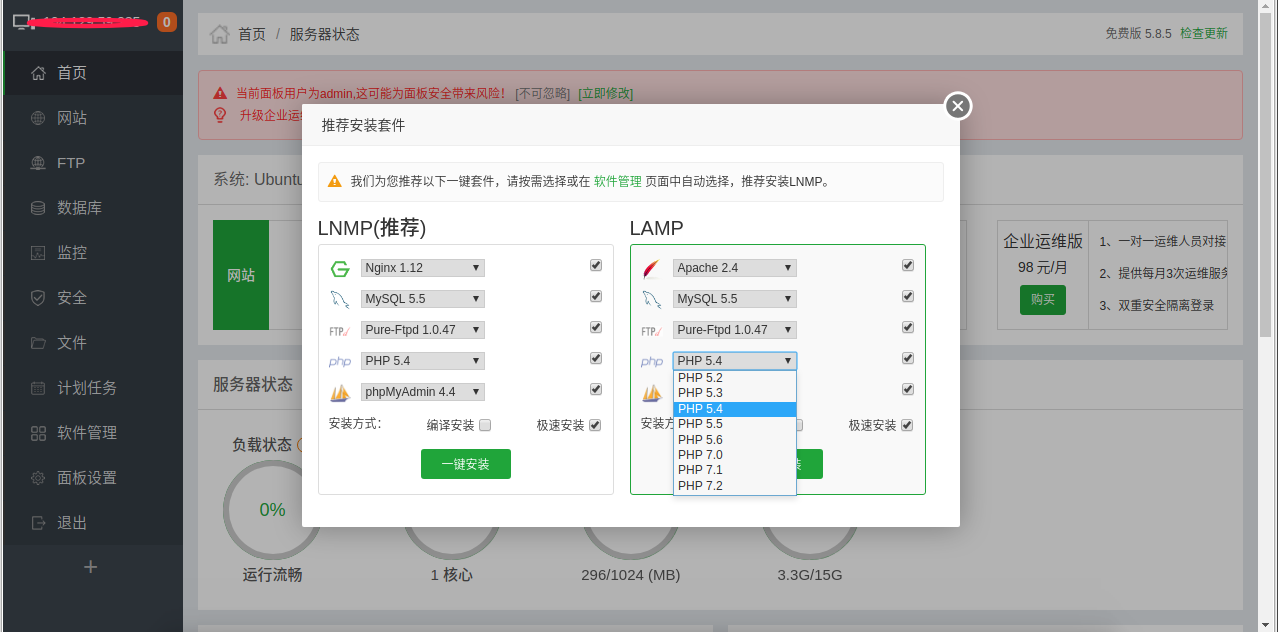This screenshot has width=1278, height=632.
Task: Click the FTP icon in the sidebar
Action: [x=39, y=163]
